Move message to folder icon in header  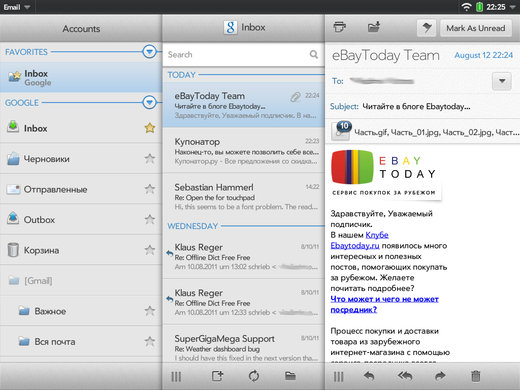click(x=374, y=27)
